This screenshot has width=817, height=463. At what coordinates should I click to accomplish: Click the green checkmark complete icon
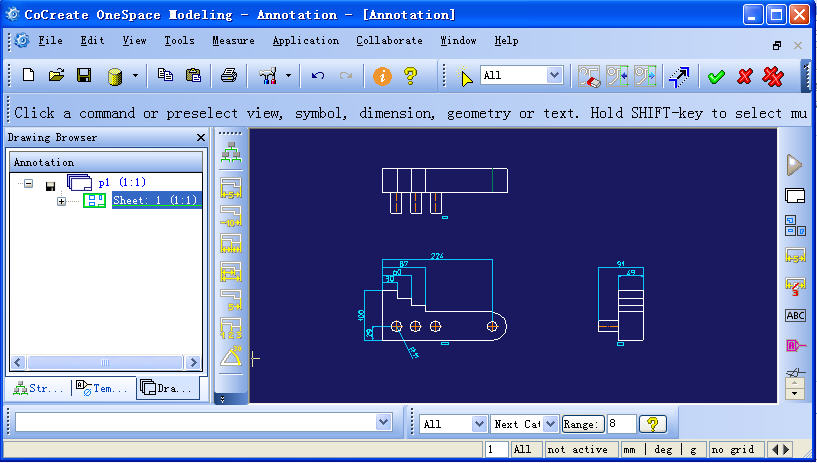tap(716, 77)
